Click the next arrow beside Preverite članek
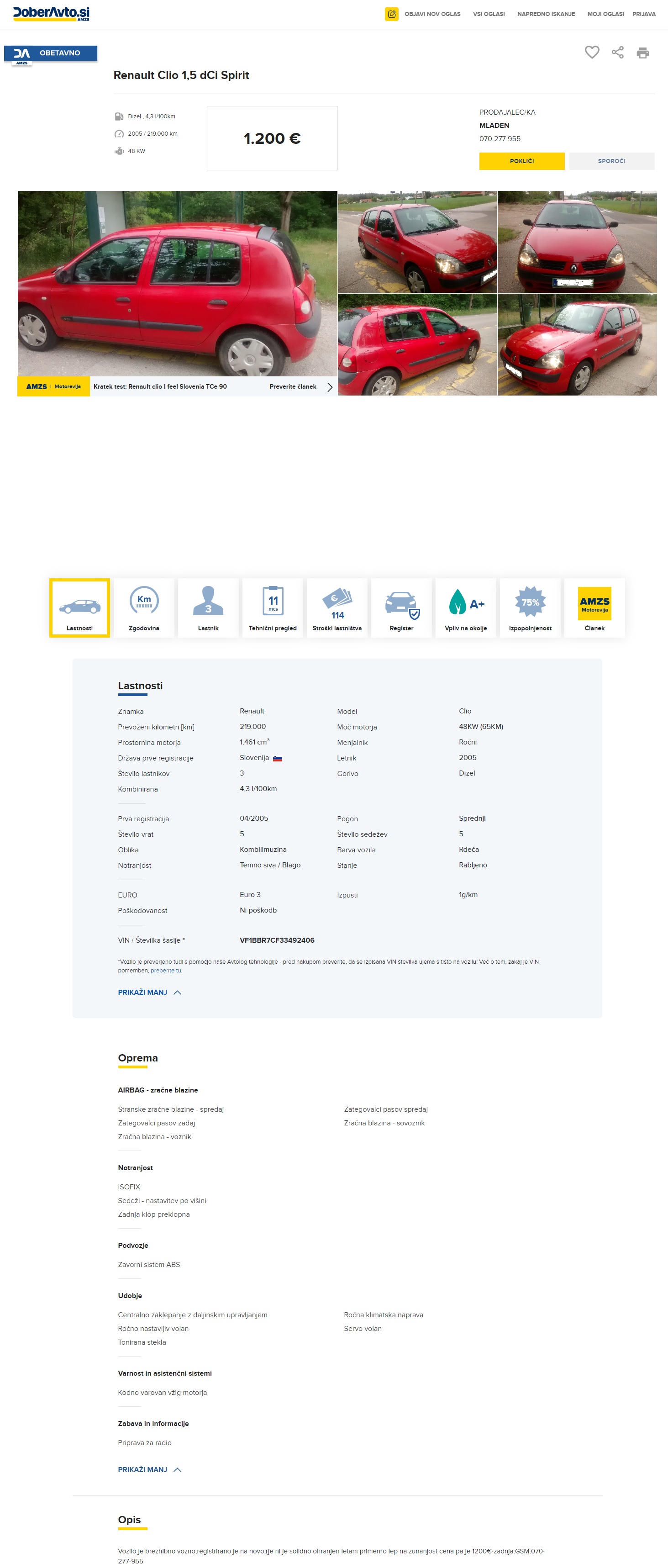The height and width of the screenshot is (1568, 668). coord(330,387)
